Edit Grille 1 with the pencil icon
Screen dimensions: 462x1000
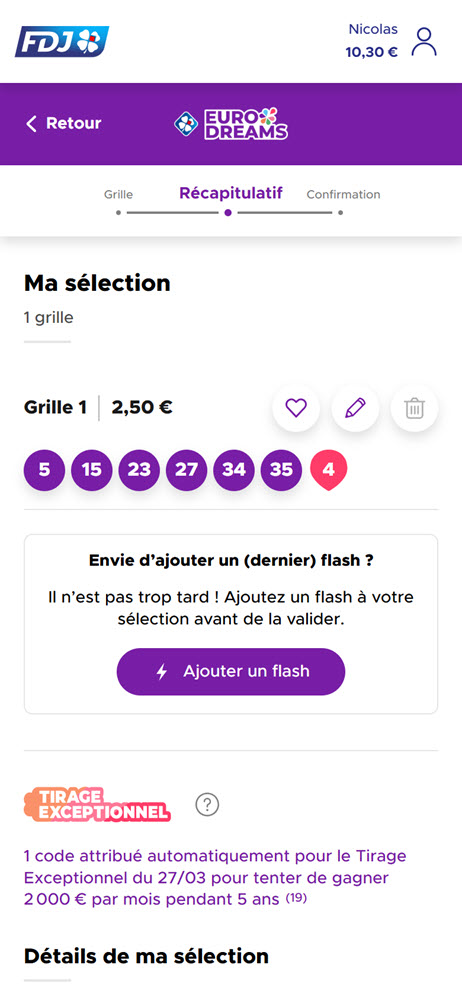(355, 408)
